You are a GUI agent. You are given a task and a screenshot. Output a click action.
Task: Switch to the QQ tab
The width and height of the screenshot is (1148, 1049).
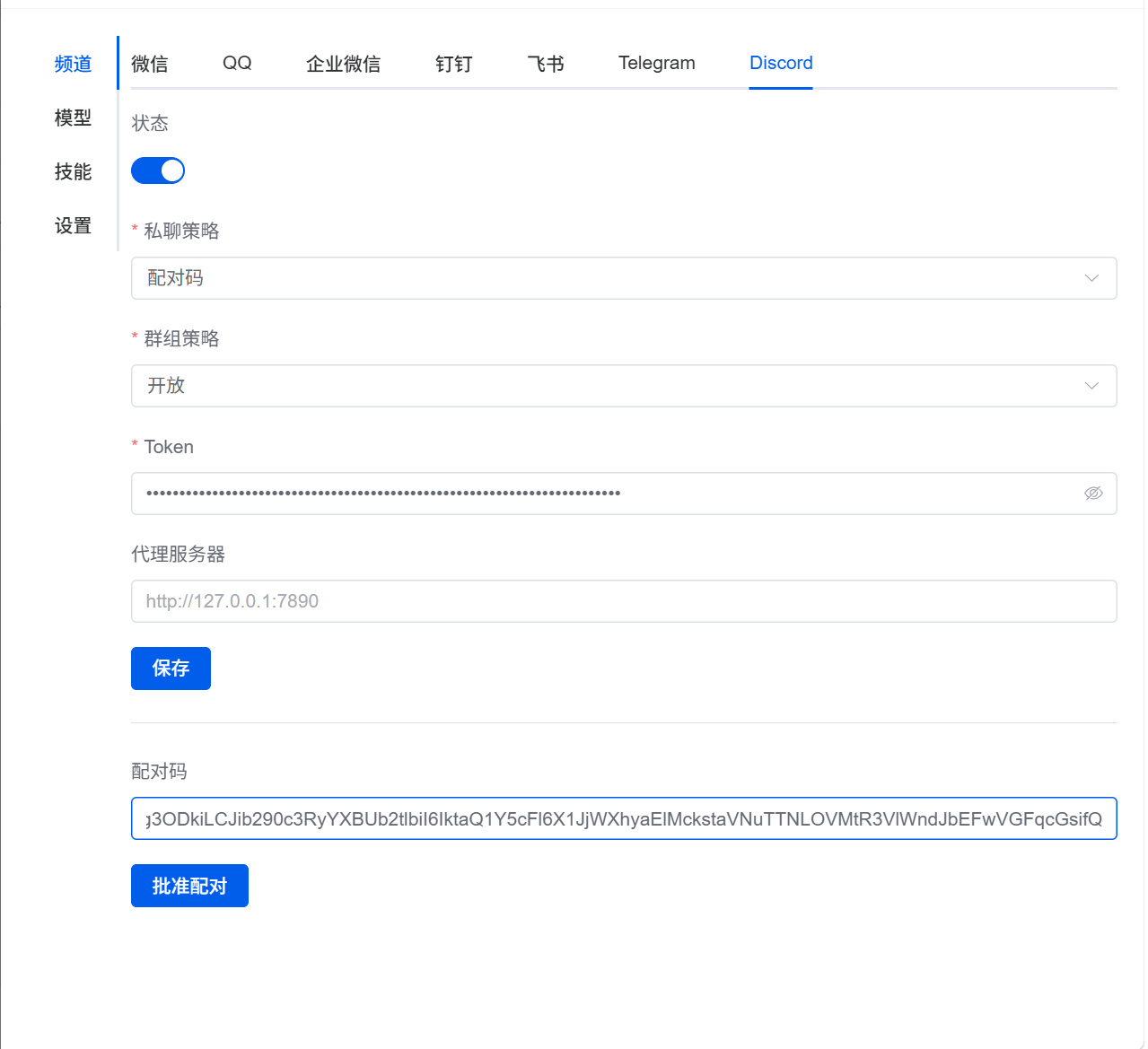point(237,64)
